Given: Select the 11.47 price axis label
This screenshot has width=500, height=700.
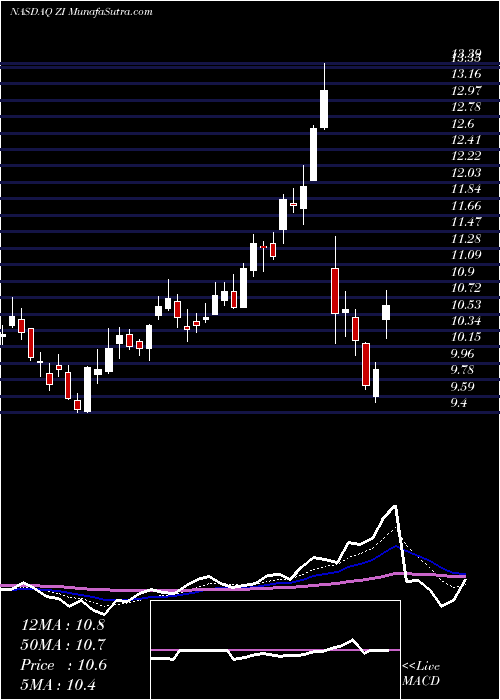Looking at the screenshot, I should coord(466,222).
